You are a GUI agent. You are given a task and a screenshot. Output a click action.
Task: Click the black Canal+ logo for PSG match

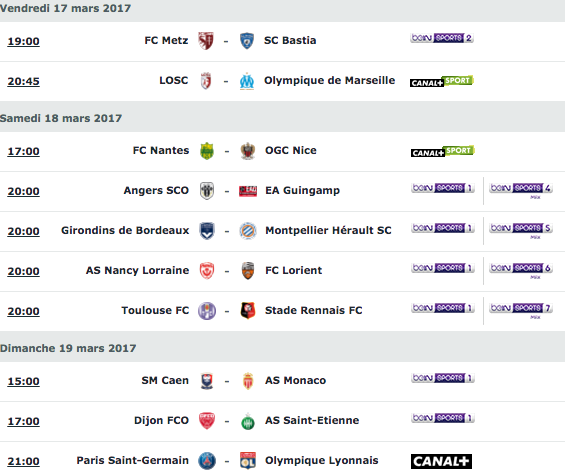(x=441, y=461)
